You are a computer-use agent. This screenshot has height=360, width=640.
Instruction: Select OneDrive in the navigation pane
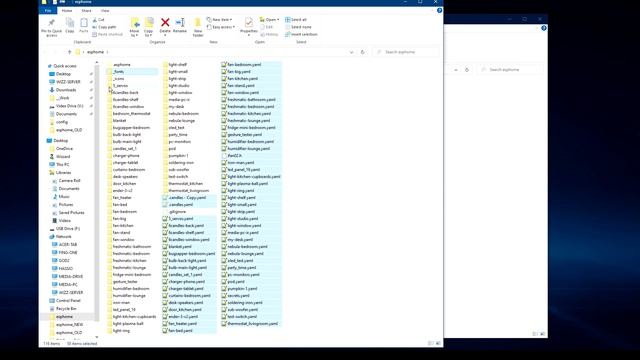pos(64,149)
